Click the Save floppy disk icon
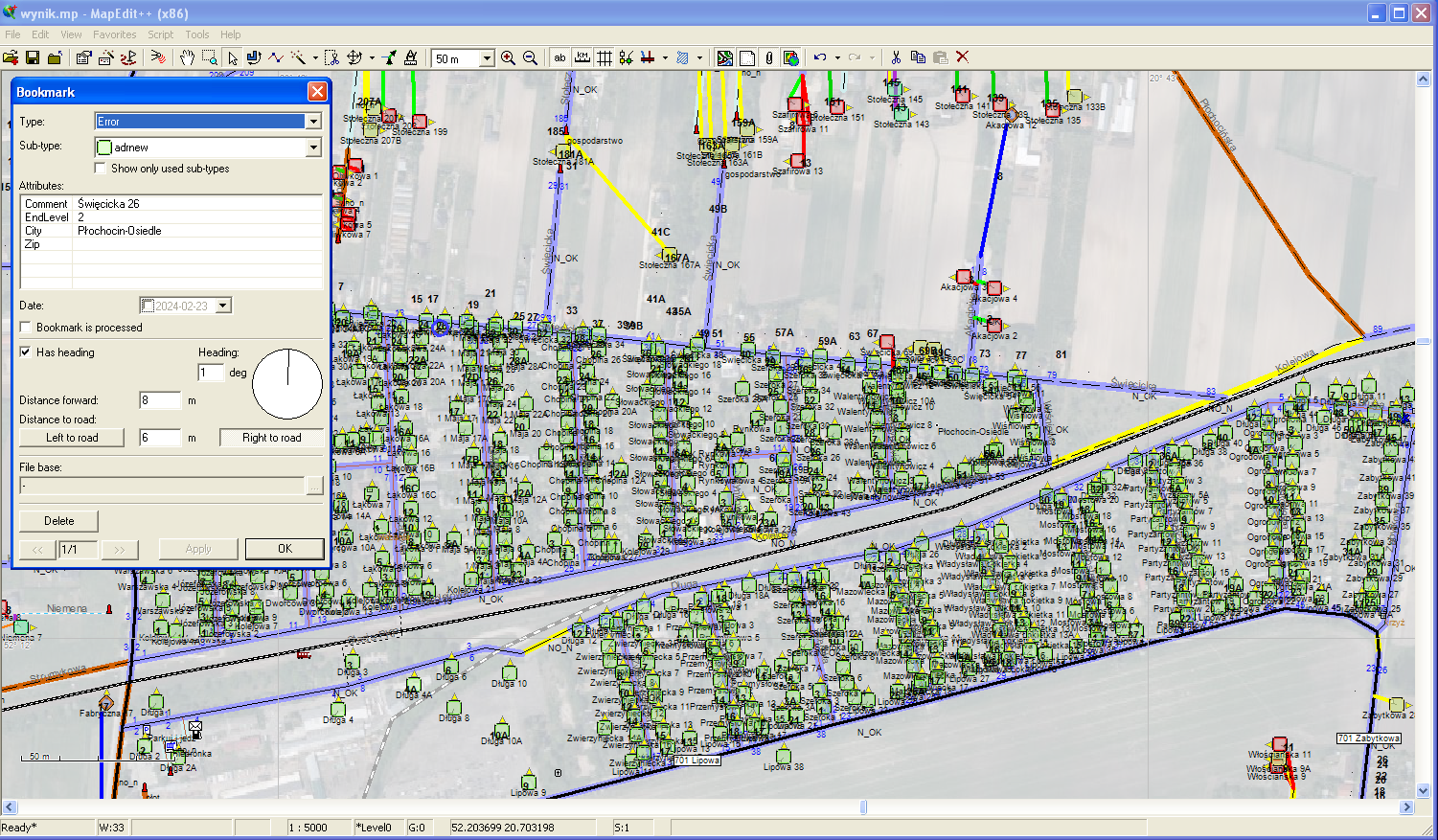The width and height of the screenshot is (1438, 840). [x=33, y=58]
